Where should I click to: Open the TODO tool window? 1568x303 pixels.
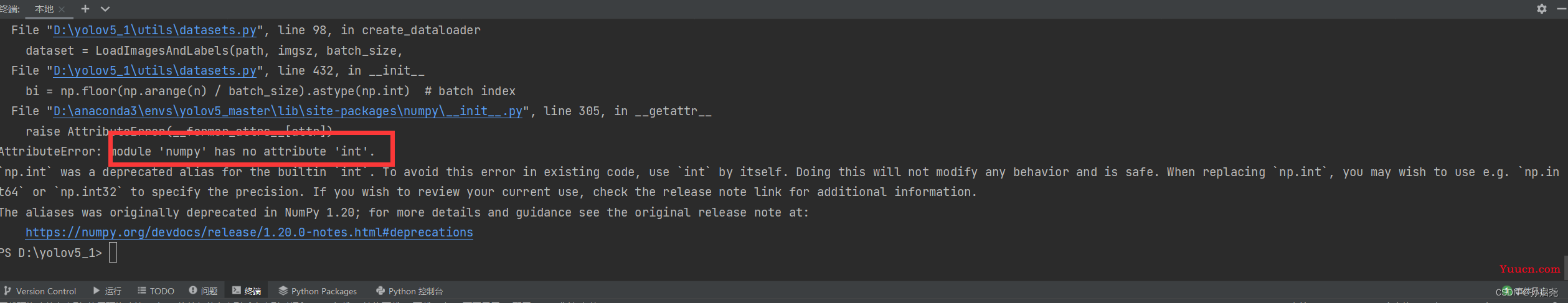[156, 291]
